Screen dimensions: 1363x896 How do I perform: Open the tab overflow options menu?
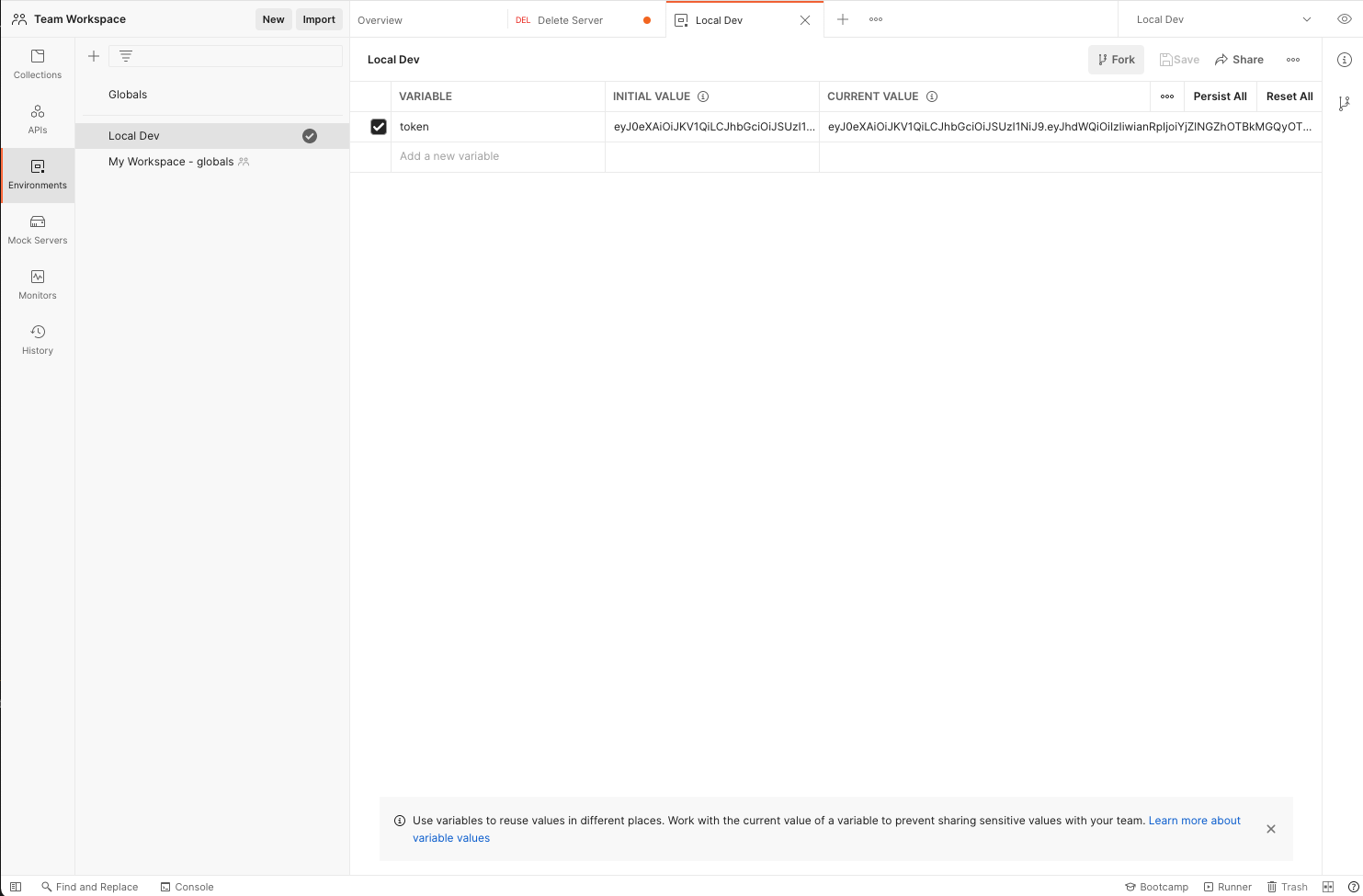pos(876,19)
